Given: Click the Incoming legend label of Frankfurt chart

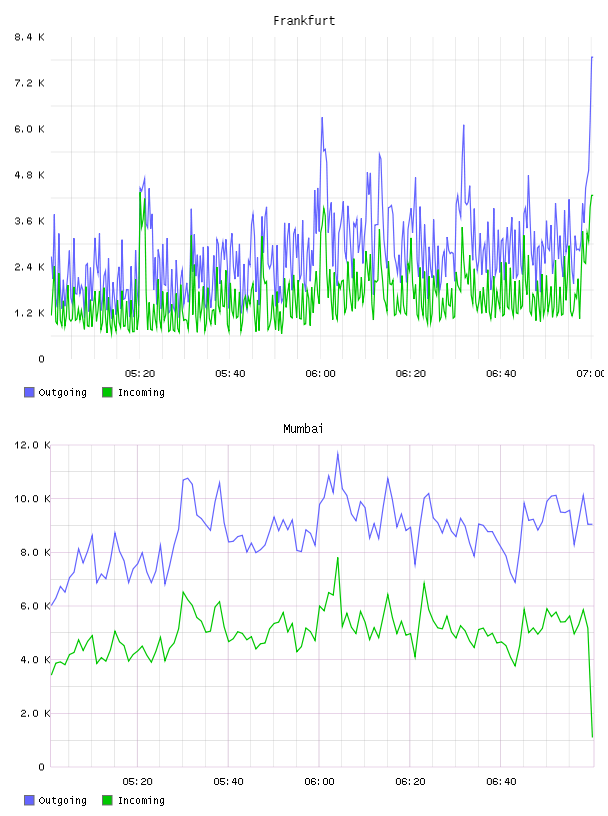Looking at the screenshot, I should click(x=141, y=393).
